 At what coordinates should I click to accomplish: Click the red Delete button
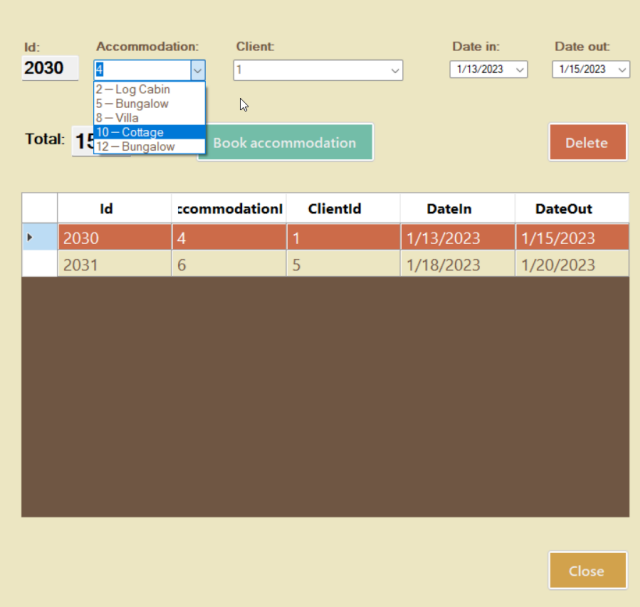(x=587, y=142)
